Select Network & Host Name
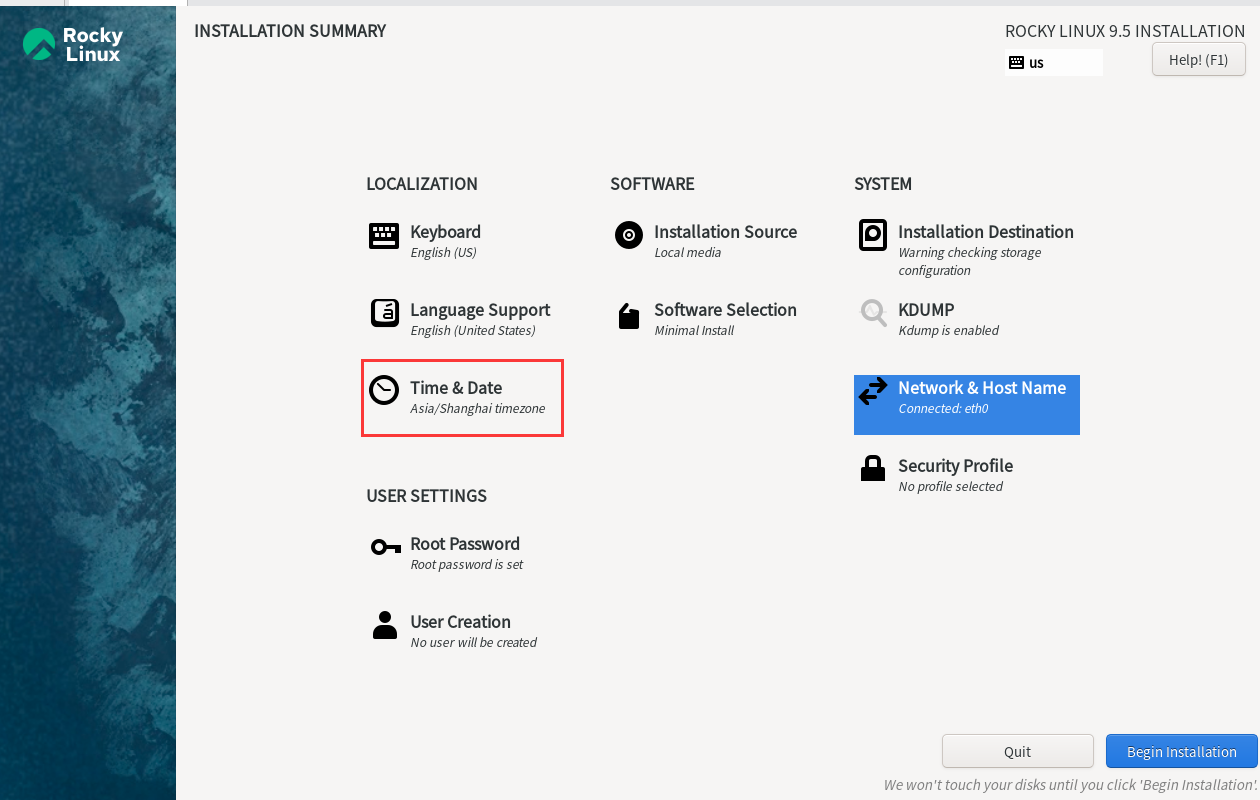The width and height of the screenshot is (1260, 800). click(x=967, y=405)
